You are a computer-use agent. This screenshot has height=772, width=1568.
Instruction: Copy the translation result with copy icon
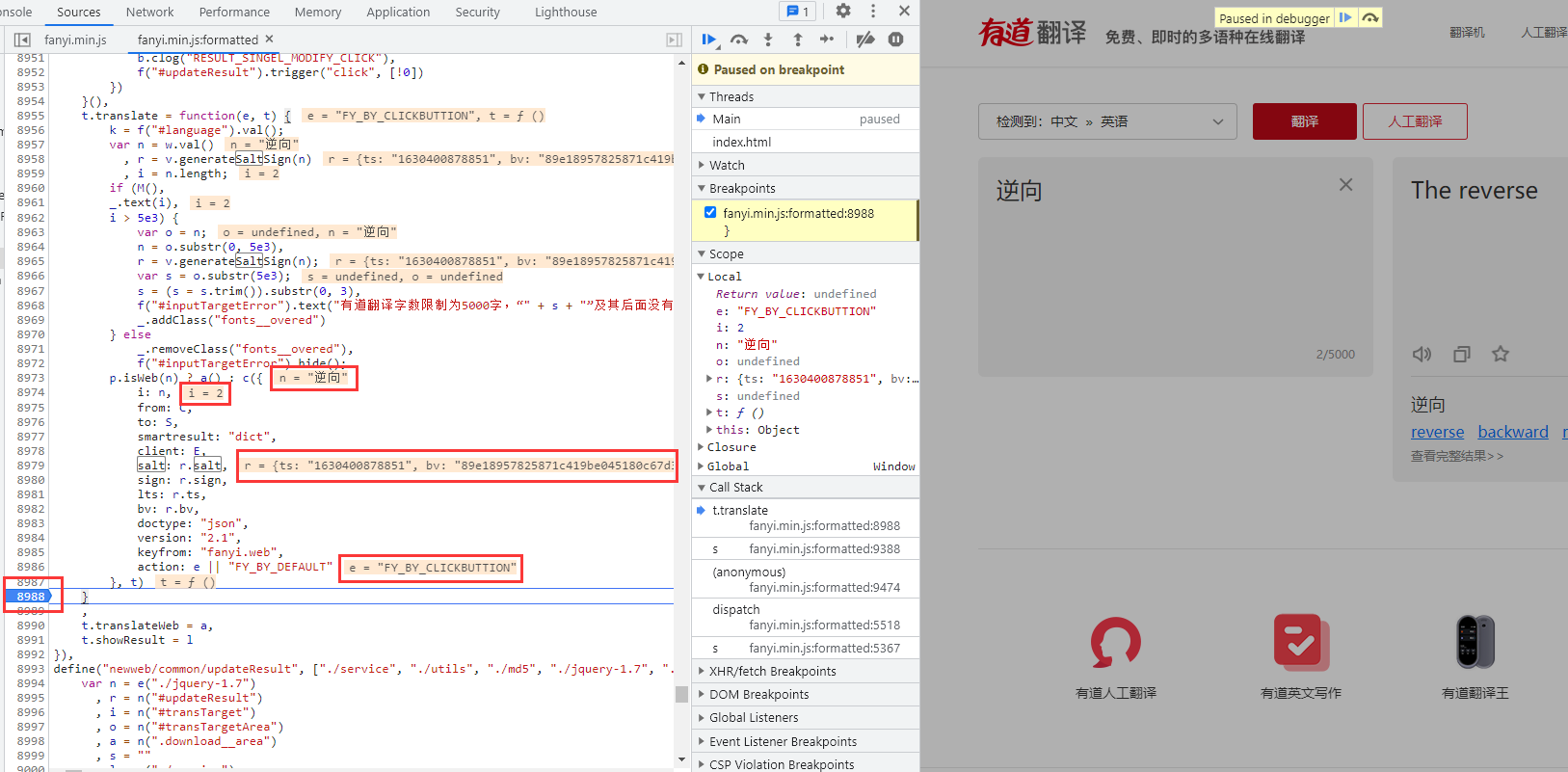[x=1461, y=355]
